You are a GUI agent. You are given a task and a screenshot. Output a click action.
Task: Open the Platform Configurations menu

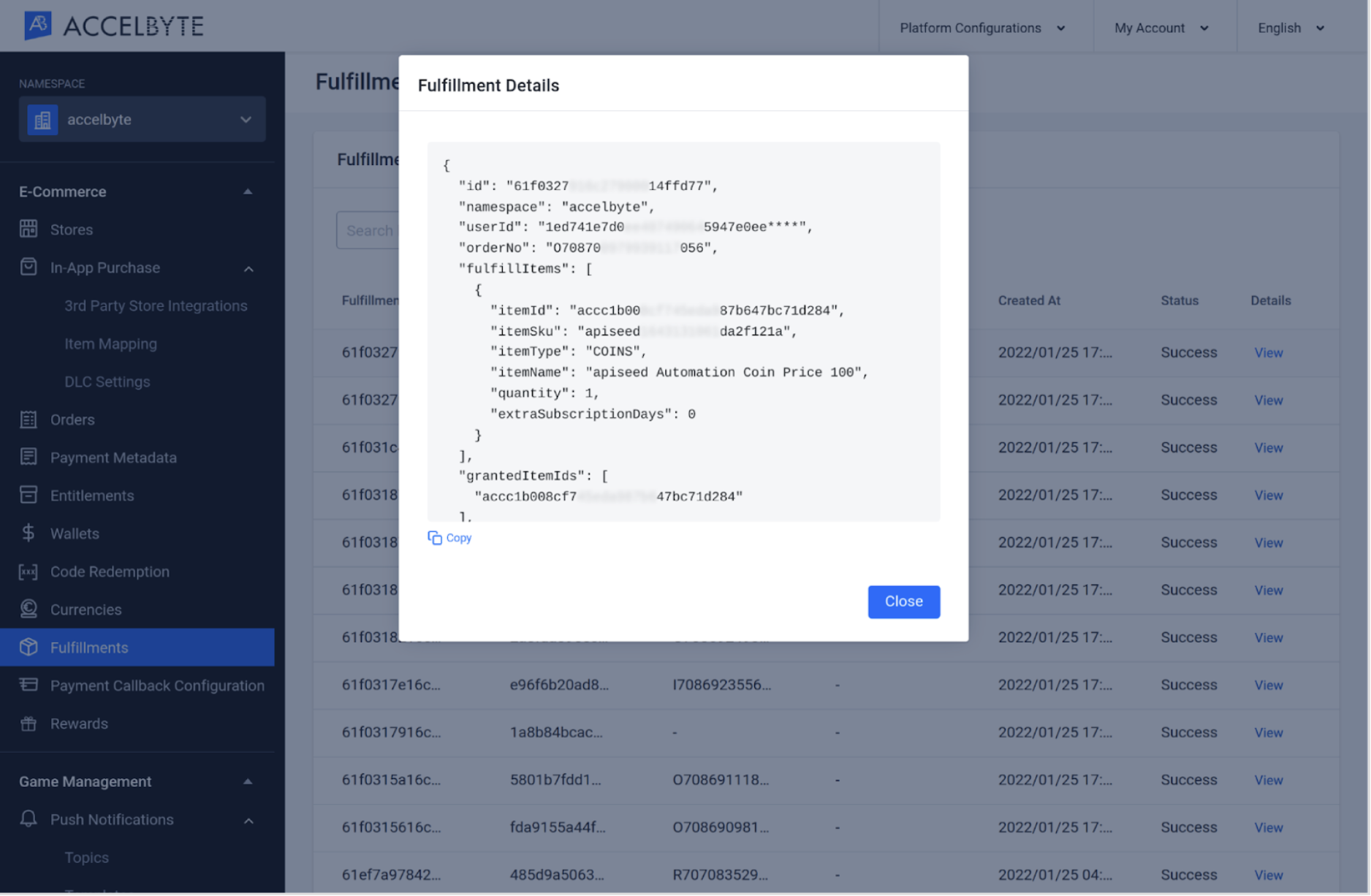982,27
